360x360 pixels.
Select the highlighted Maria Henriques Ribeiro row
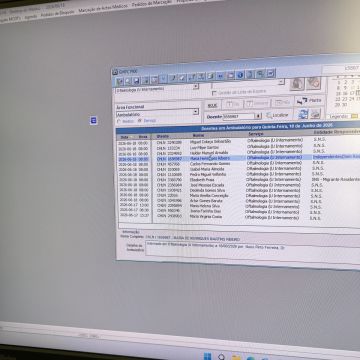click(238, 158)
